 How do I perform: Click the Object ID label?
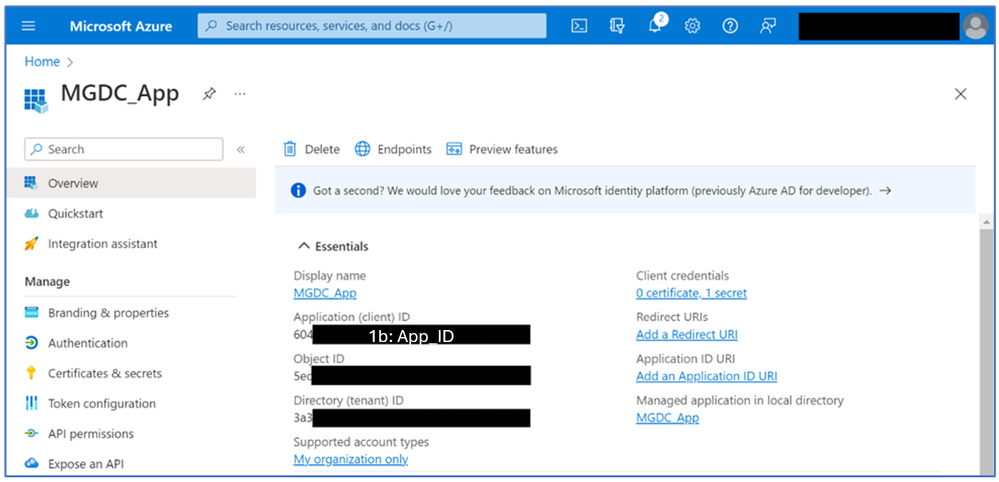click(319, 358)
